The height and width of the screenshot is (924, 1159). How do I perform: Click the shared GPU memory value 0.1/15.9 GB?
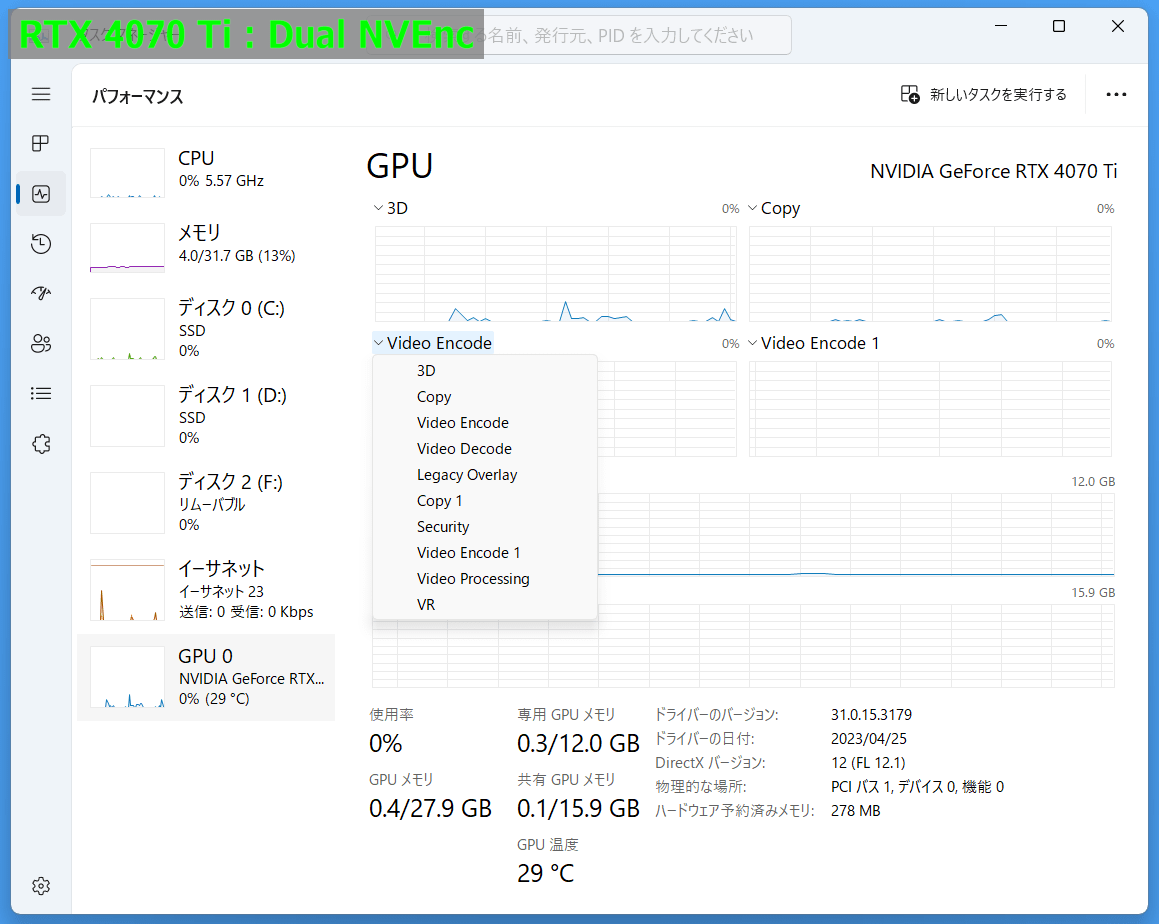coord(578,809)
